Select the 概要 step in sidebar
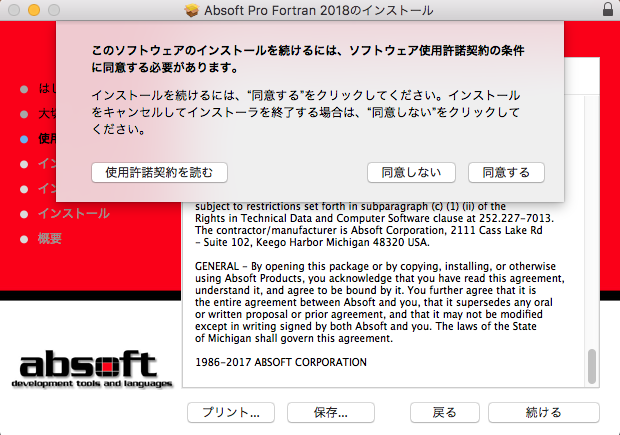620x435 pixels. coord(50,238)
